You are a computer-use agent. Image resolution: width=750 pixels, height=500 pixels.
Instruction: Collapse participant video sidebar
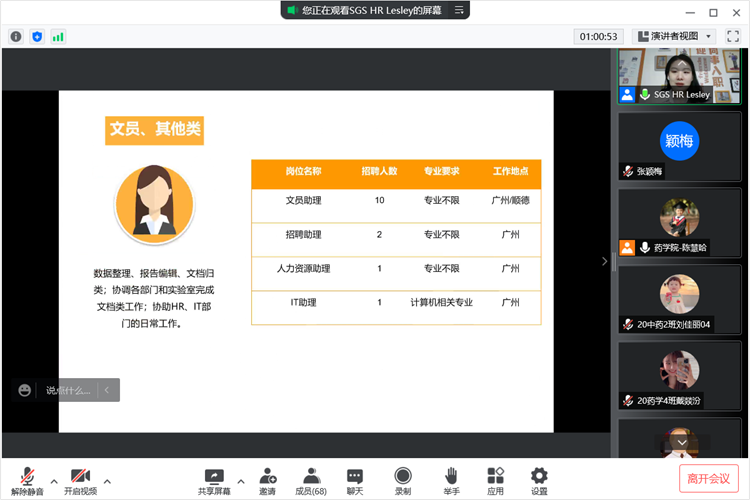pos(604,261)
